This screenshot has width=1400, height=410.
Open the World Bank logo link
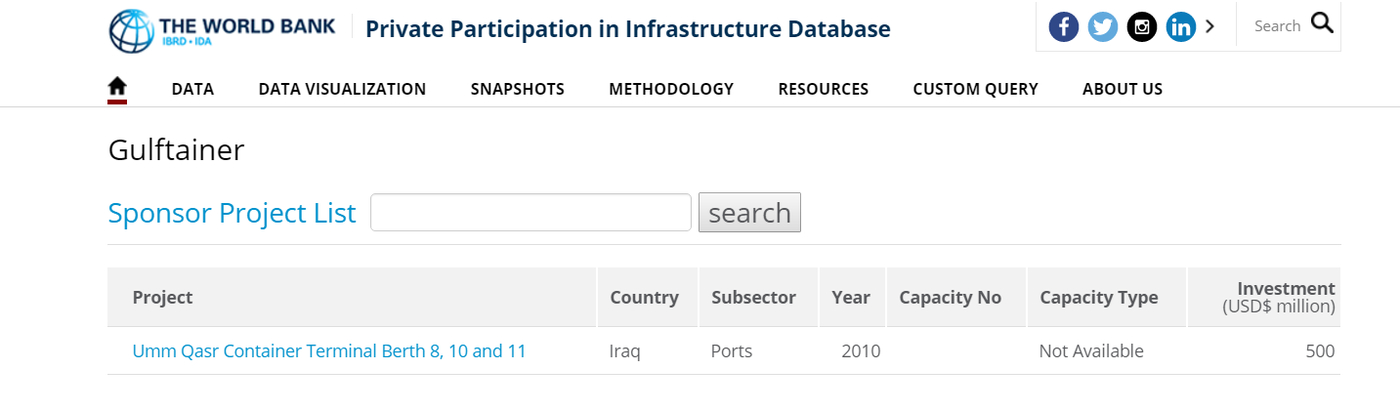tap(222, 30)
